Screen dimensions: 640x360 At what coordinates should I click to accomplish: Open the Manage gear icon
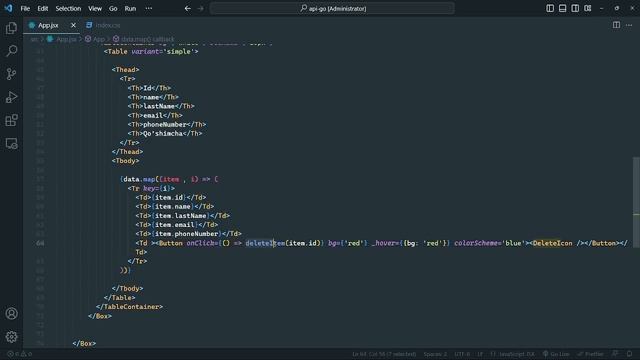(11, 337)
